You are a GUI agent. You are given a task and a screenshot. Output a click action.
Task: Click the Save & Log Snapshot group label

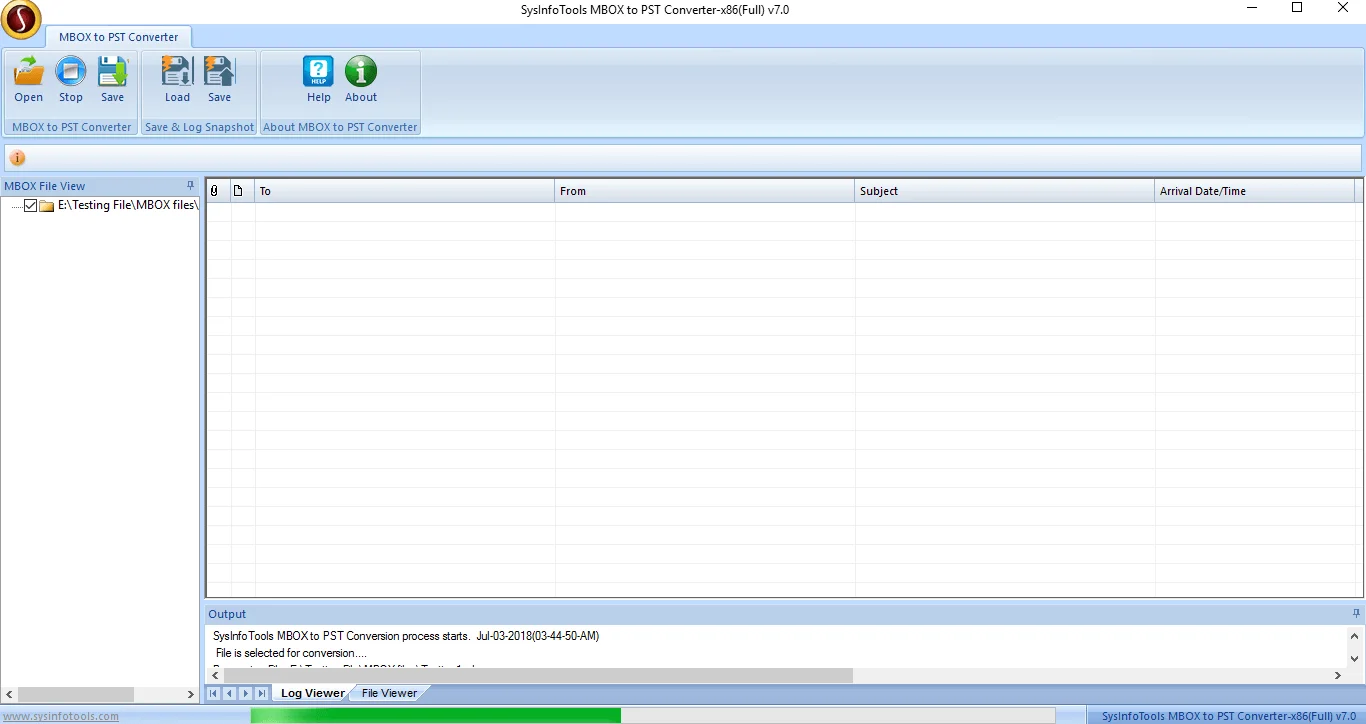point(199,127)
